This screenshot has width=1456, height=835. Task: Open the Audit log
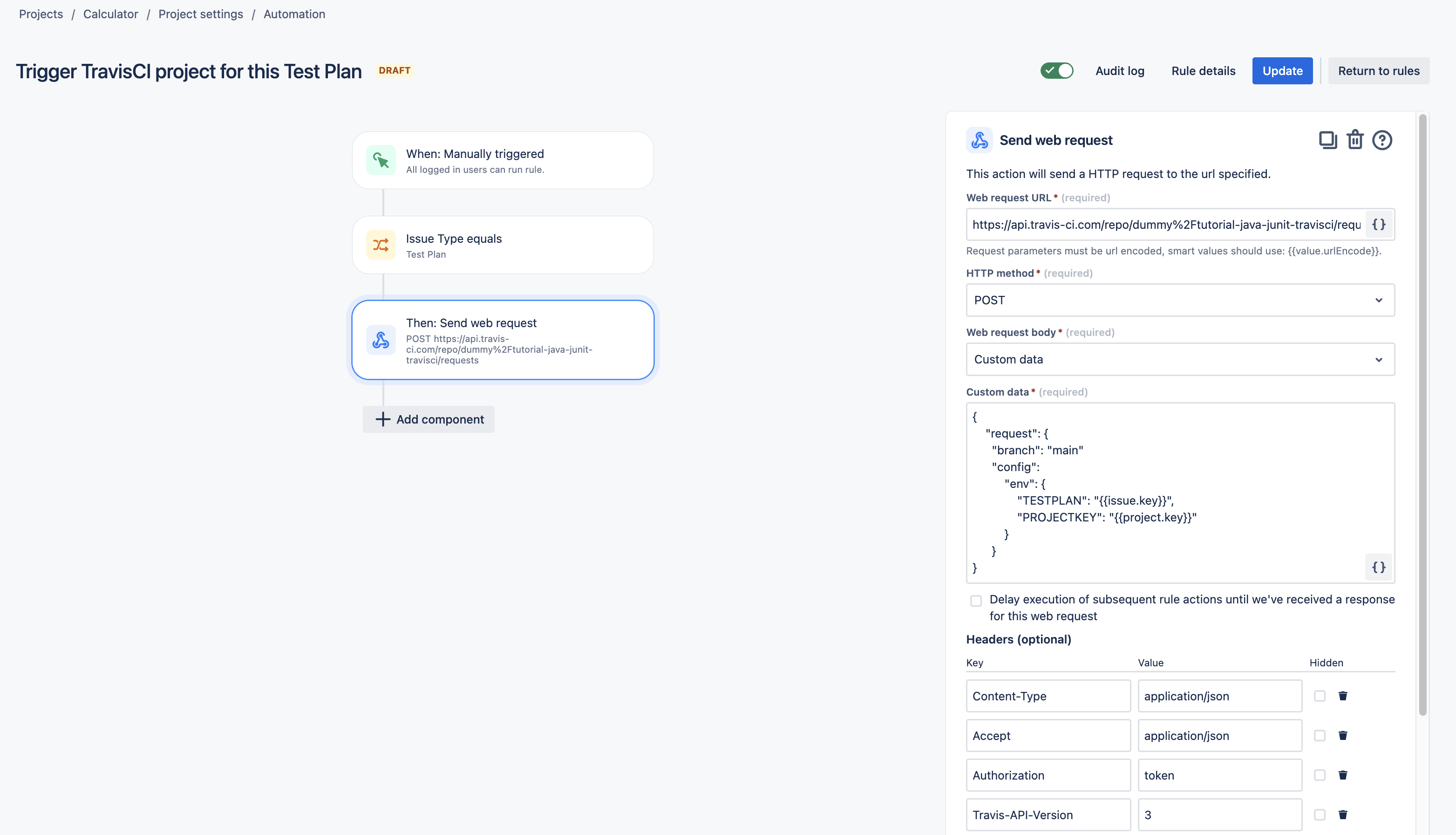pos(1120,70)
